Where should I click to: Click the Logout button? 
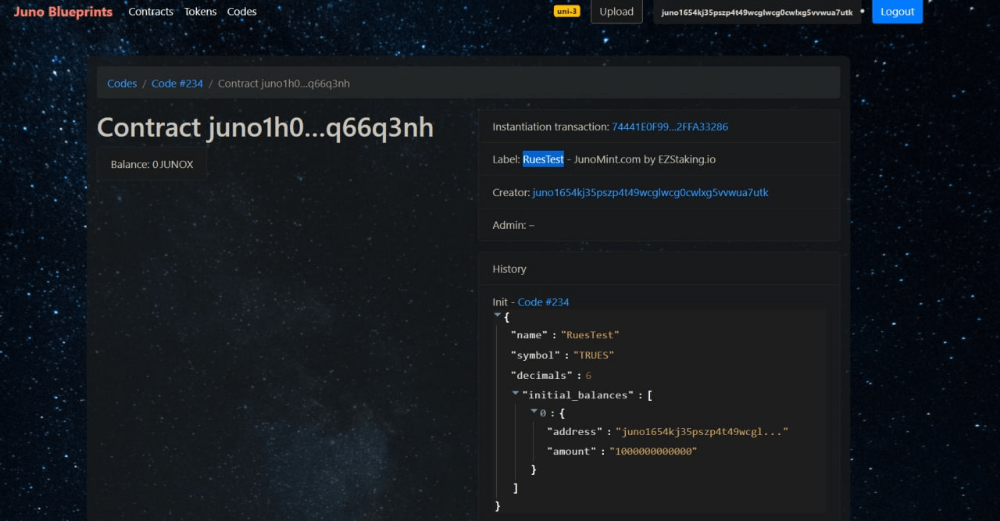[897, 12]
